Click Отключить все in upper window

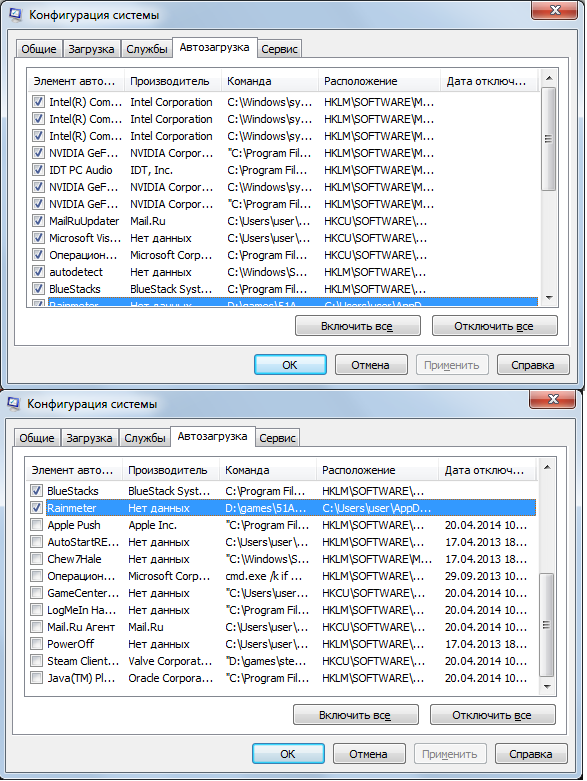[x=494, y=326]
